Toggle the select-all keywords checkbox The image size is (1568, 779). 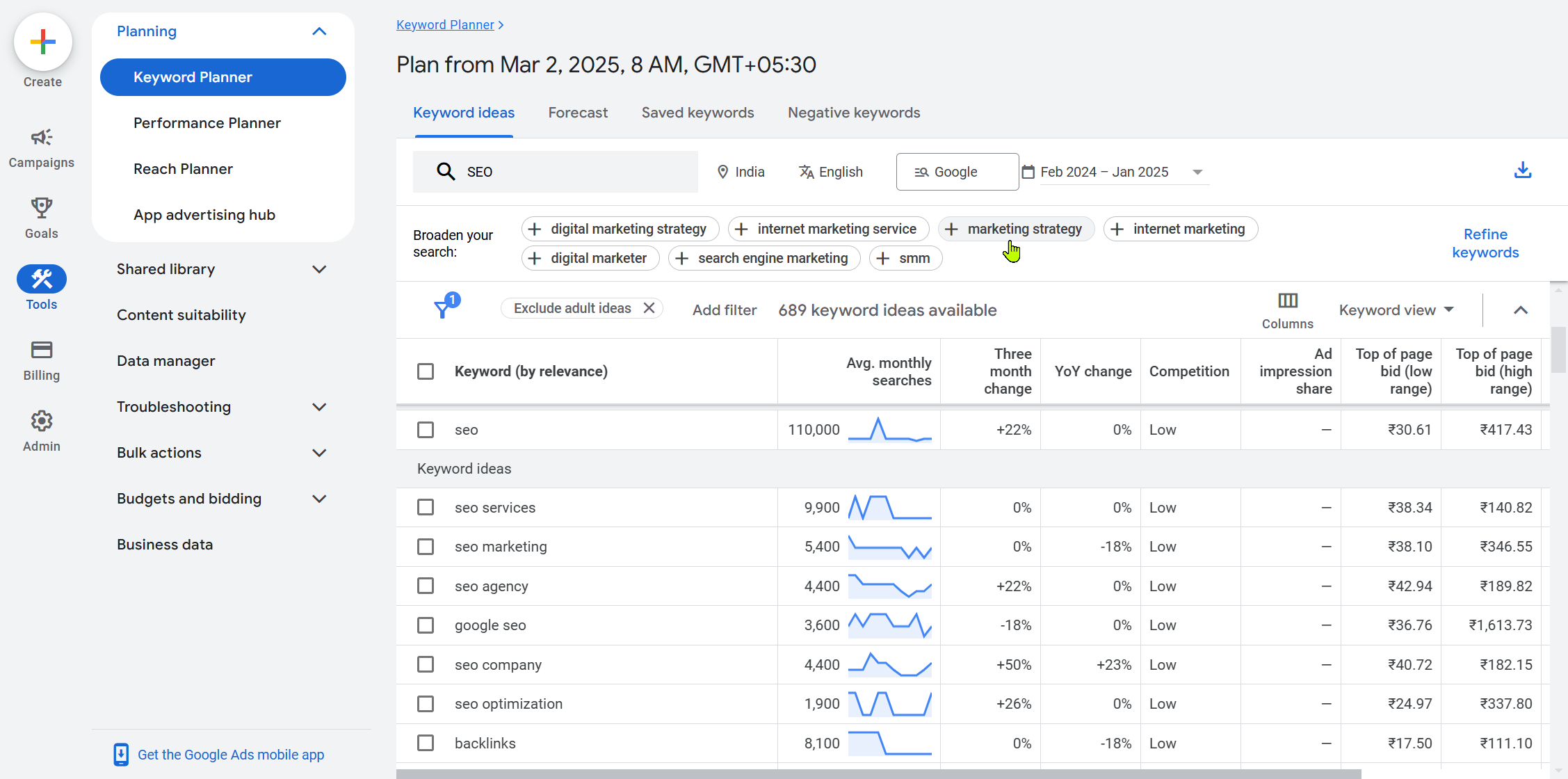[x=426, y=371]
